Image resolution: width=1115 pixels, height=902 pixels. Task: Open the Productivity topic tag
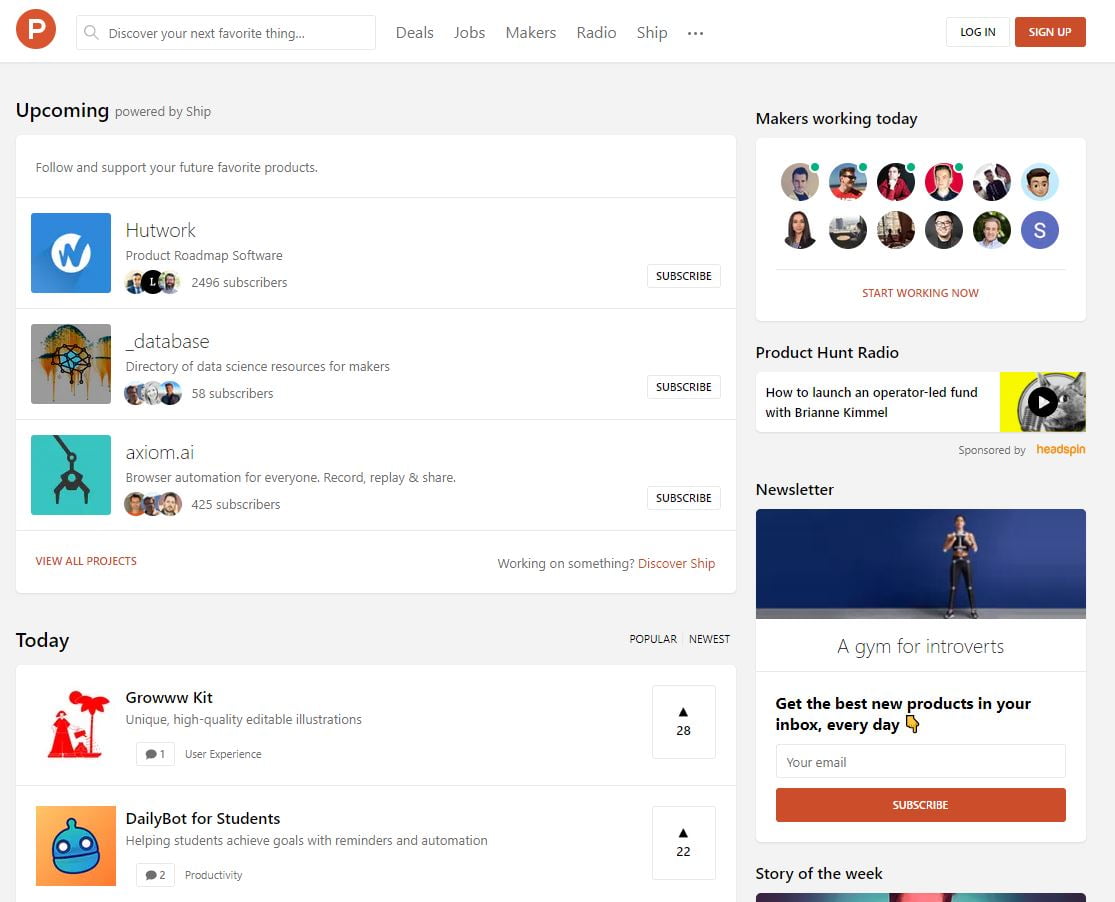click(213, 875)
